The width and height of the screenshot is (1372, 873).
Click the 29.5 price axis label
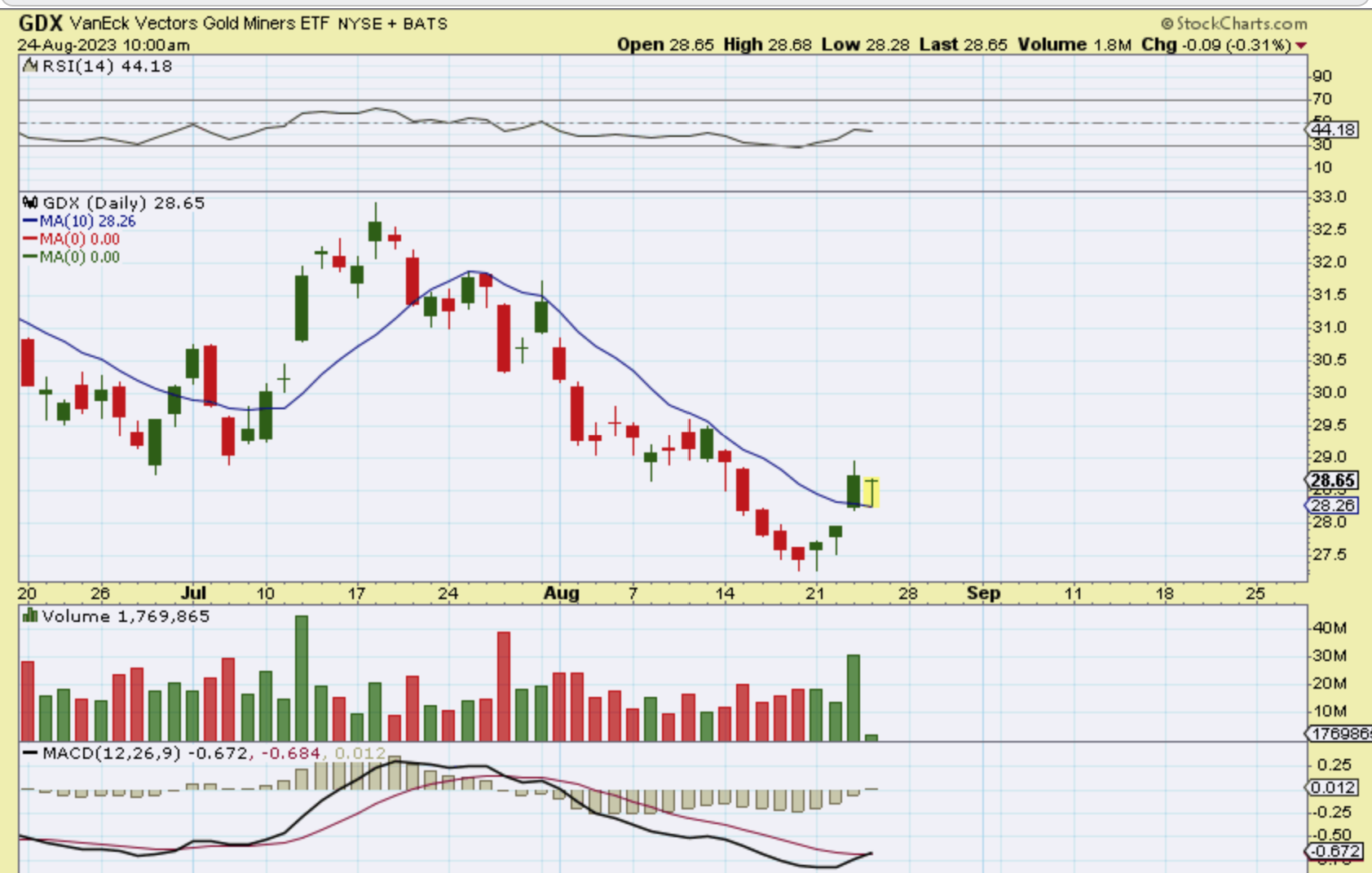(1329, 425)
